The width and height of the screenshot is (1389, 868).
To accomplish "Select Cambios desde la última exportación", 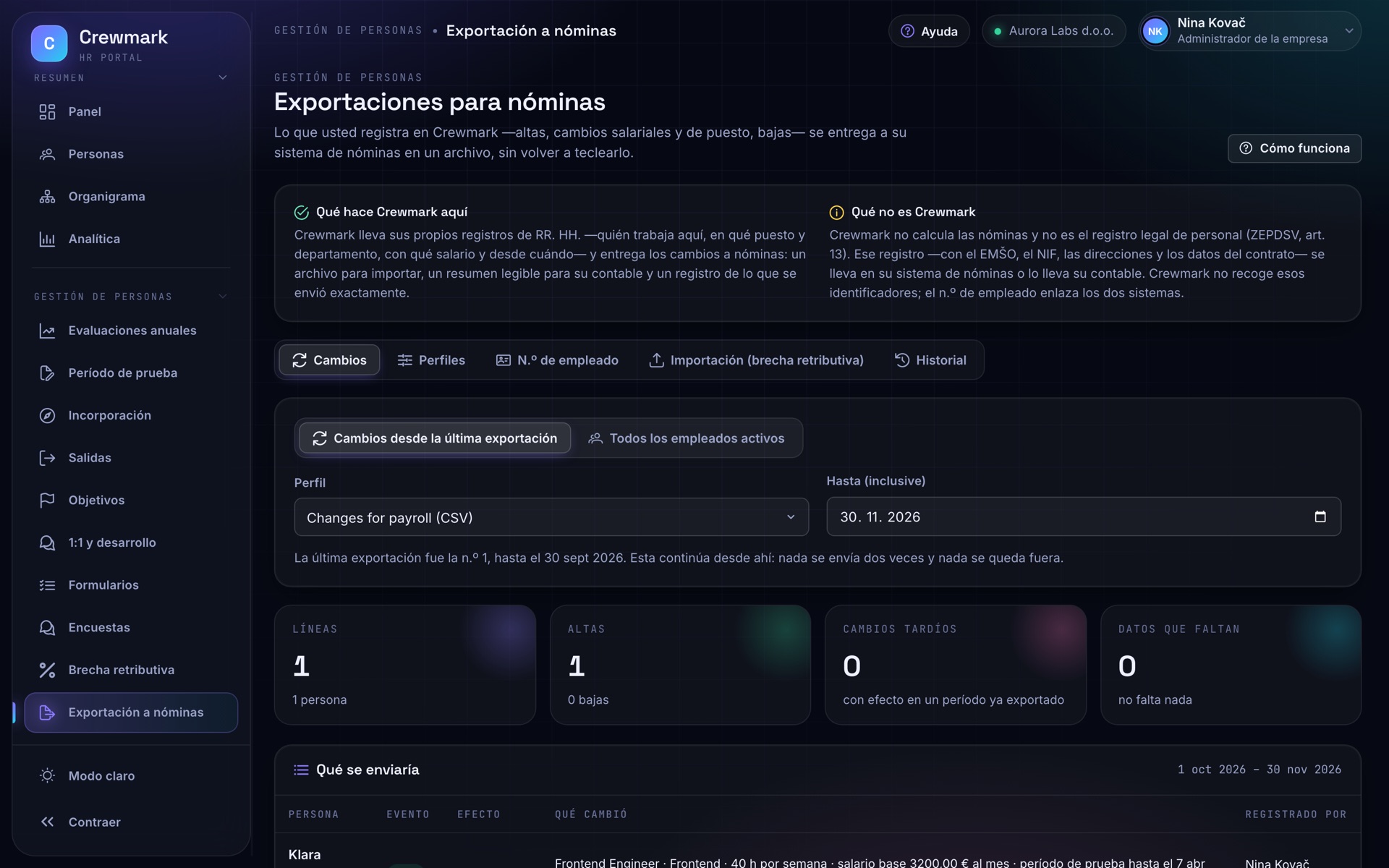I will [x=435, y=438].
